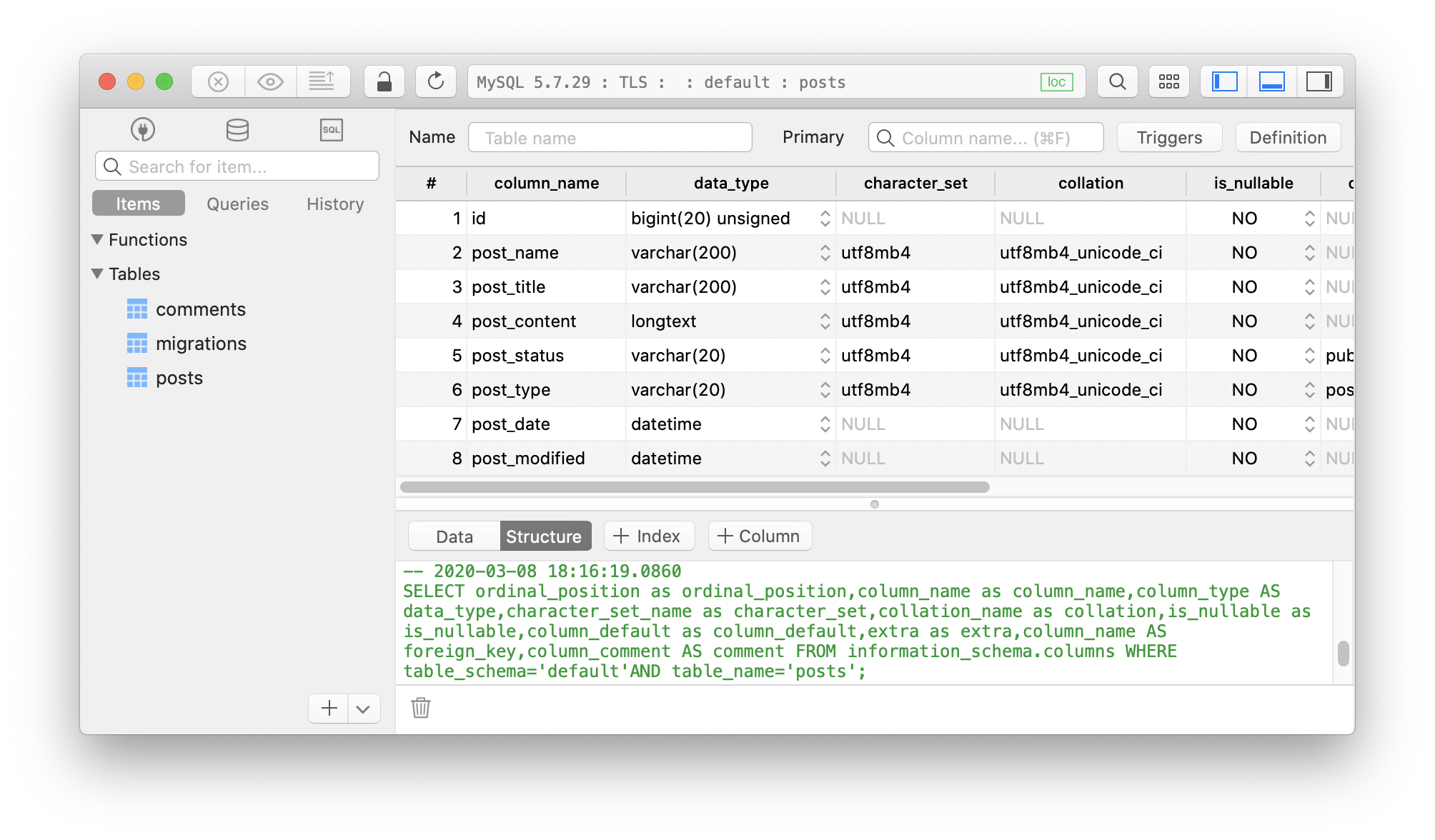This screenshot has height=840, width=1435.
Task: Click the trash icon under the query log
Action: point(421,708)
